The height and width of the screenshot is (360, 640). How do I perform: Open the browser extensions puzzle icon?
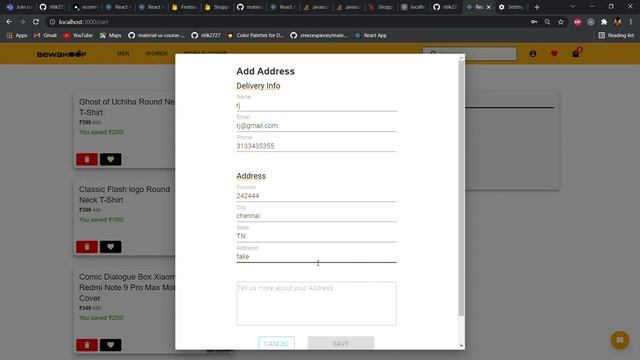pyautogui.click(x=604, y=22)
